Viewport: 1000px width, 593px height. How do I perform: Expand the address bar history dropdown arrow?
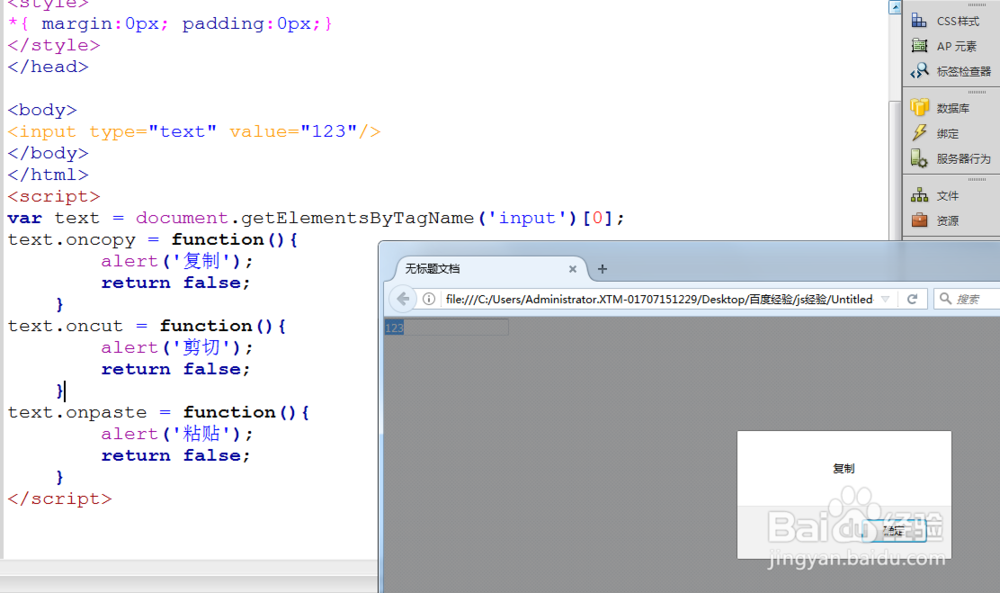point(885,299)
